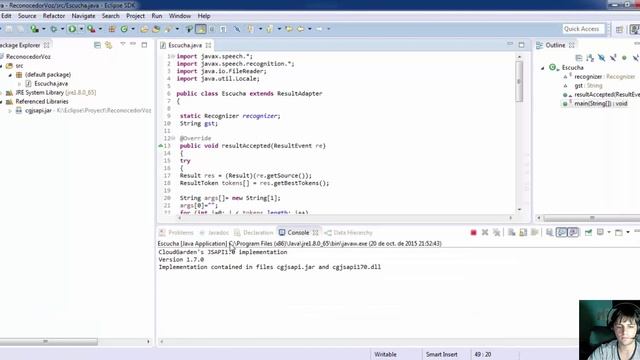Click the Open Type folder icon
This screenshot has height=360, width=640.
(x=144, y=29)
